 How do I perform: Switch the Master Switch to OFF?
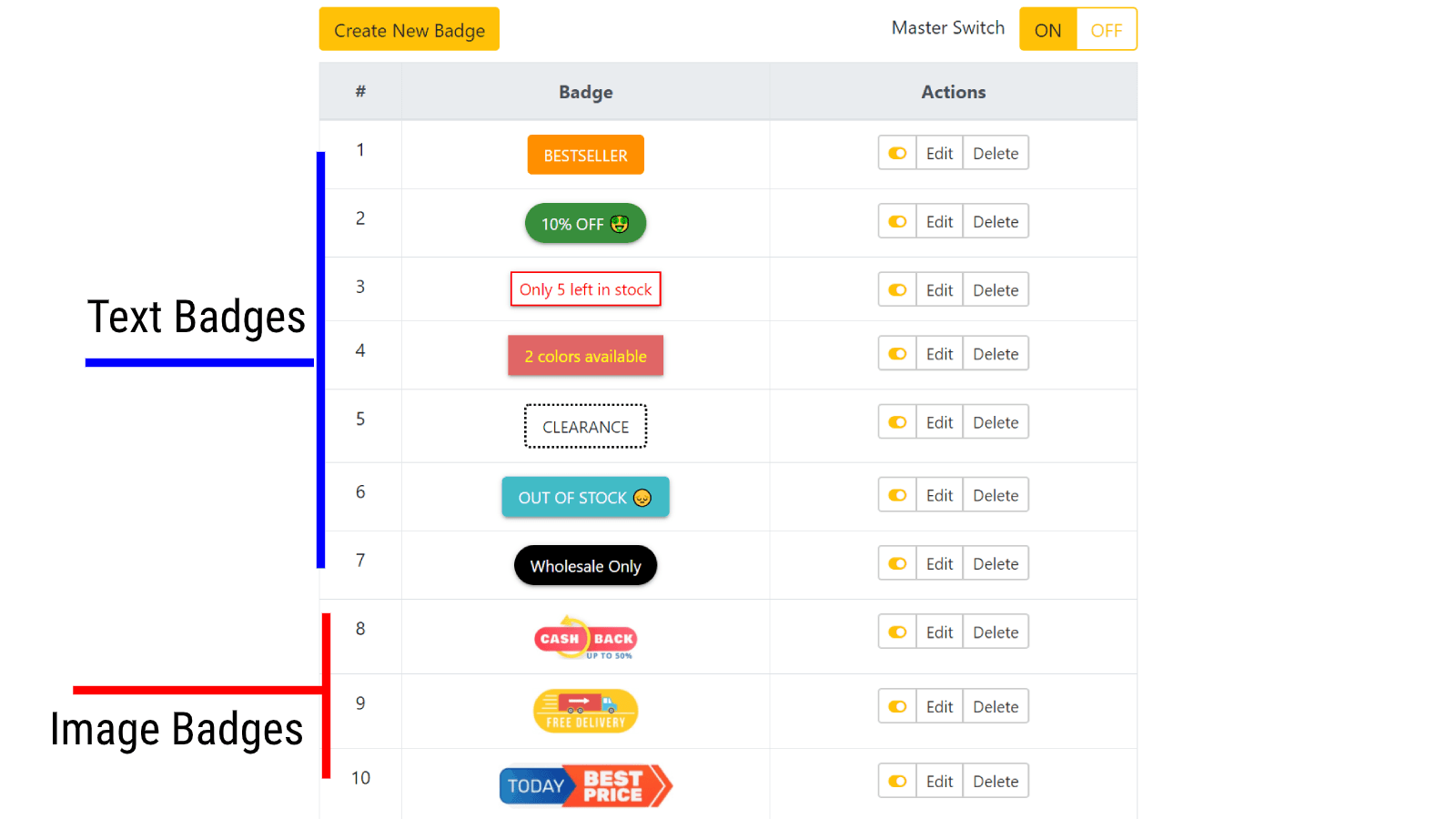tap(1107, 29)
